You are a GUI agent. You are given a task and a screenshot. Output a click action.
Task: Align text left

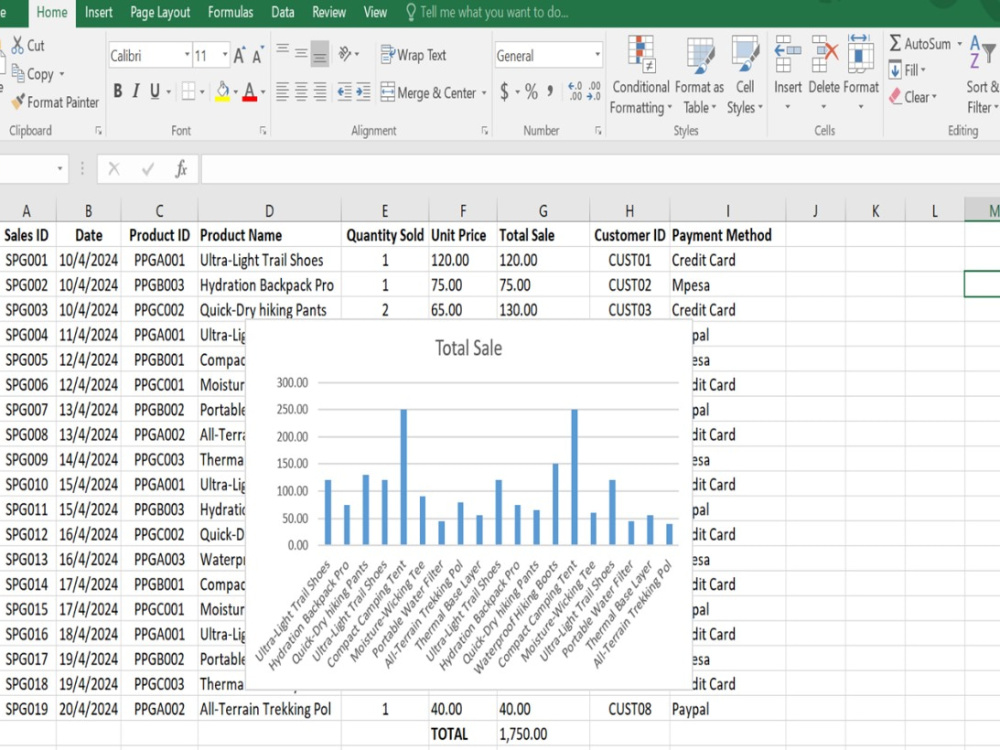pyautogui.click(x=283, y=92)
